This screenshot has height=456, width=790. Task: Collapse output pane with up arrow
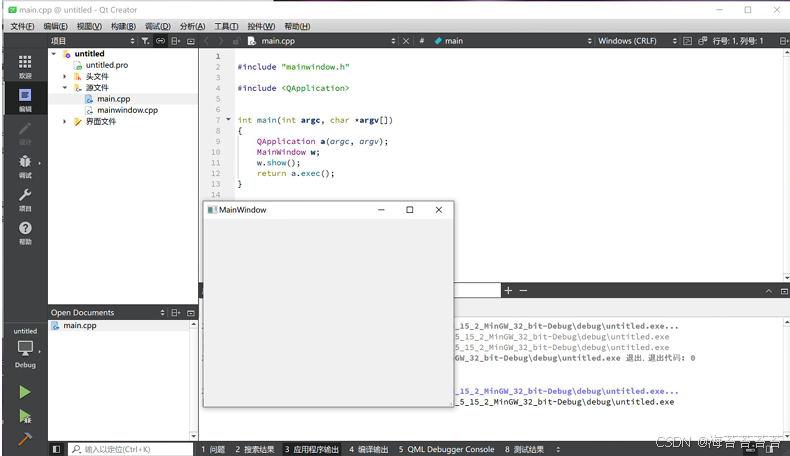click(769, 291)
